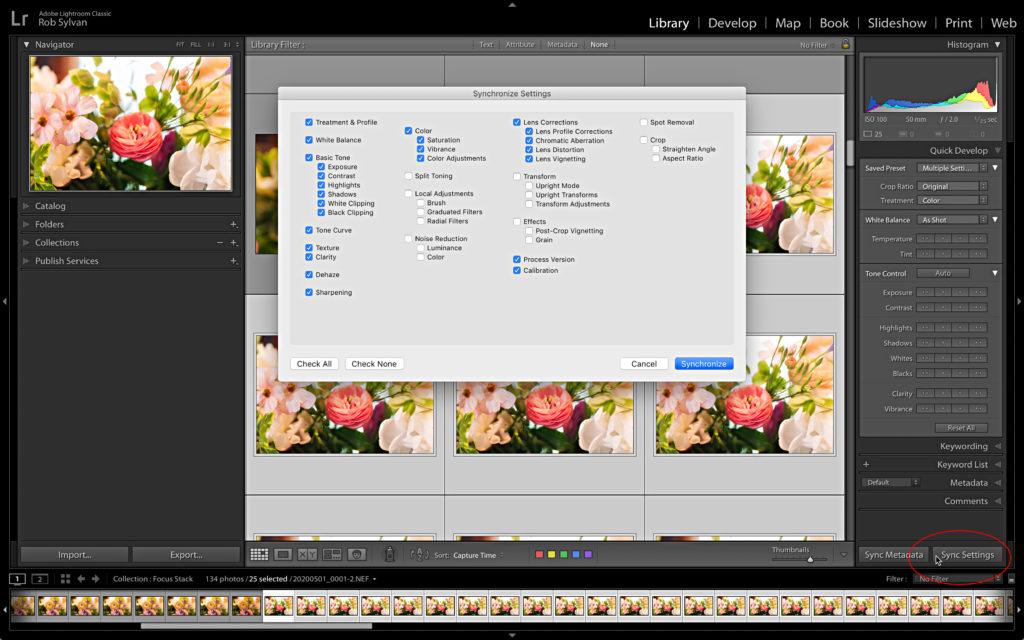Reverse the sort direction using the a-z icon
1024x640 pixels.
point(419,554)
